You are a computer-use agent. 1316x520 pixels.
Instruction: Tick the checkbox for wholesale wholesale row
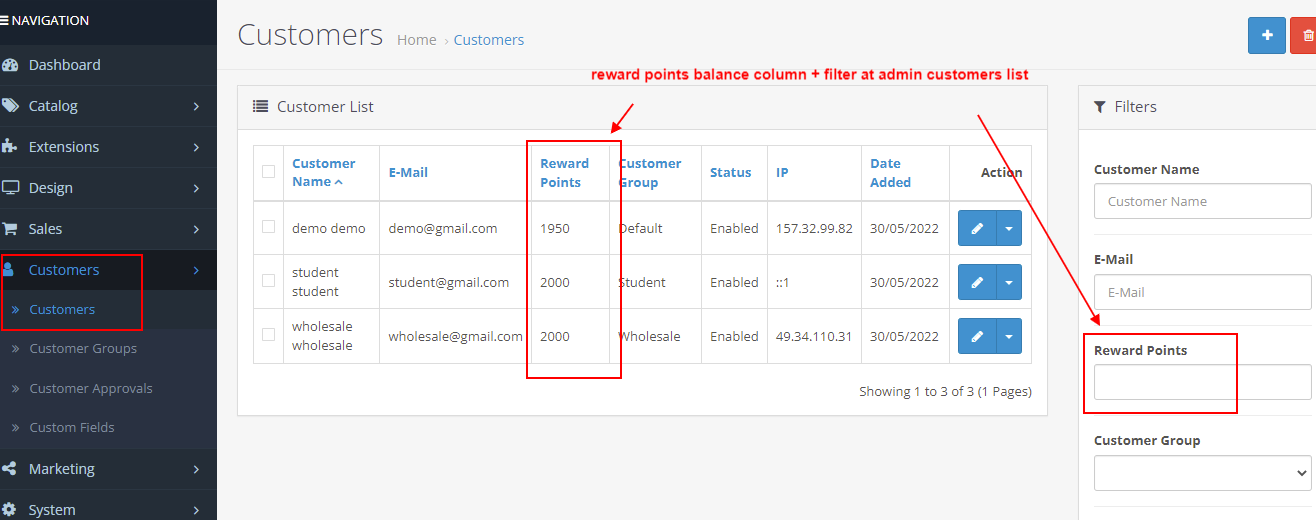[x=268, y=335]
